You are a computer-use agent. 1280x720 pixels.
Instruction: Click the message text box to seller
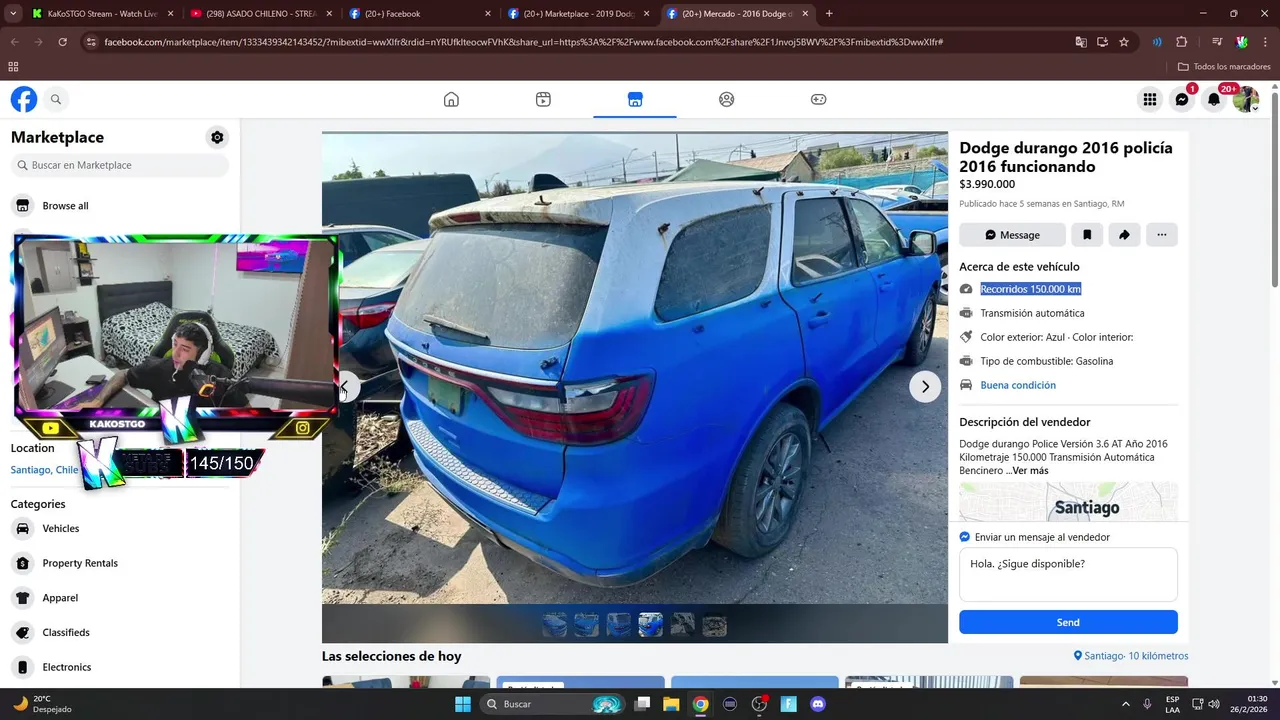coord(1068,575)
